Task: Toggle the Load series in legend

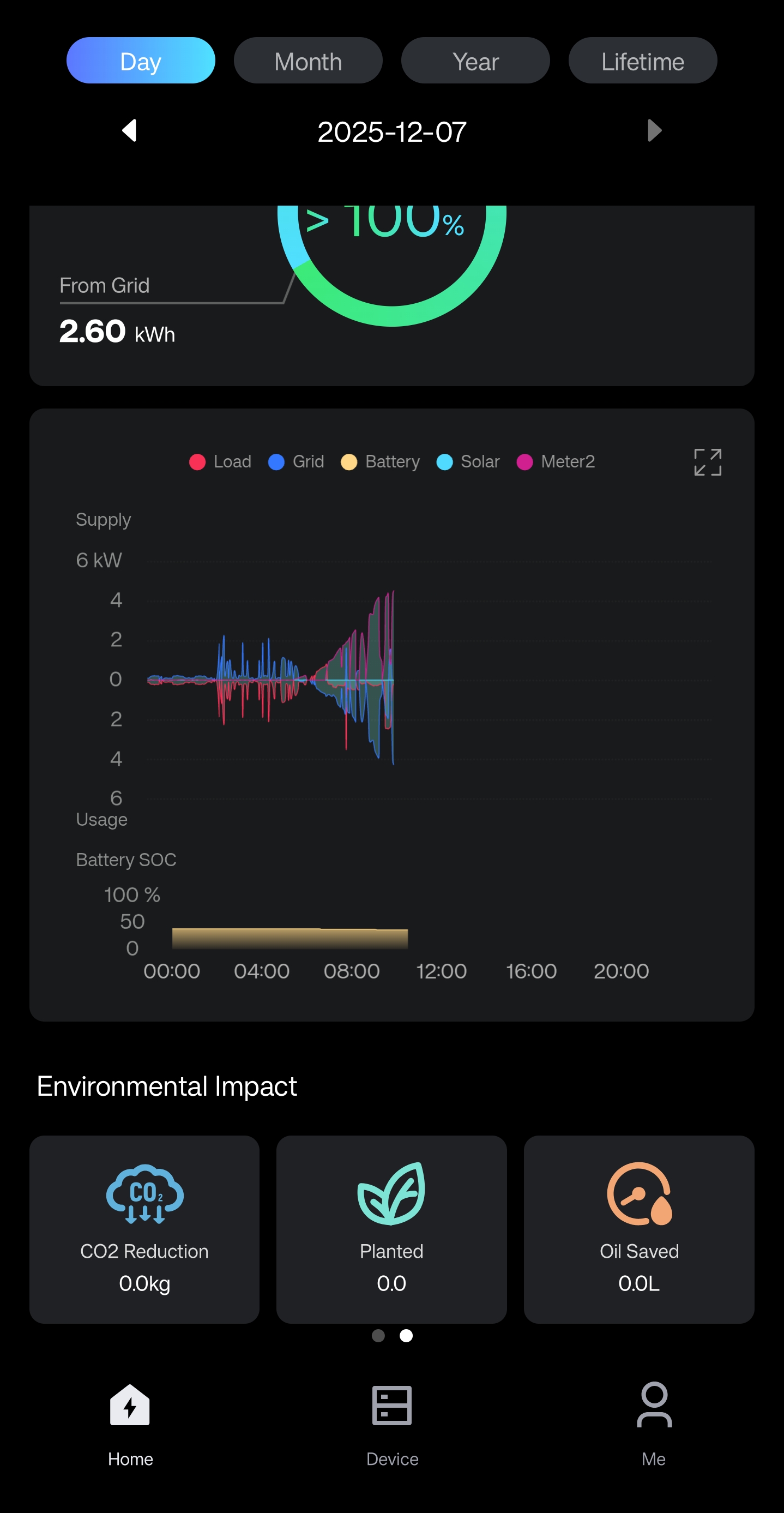Action: coord(221,461)
